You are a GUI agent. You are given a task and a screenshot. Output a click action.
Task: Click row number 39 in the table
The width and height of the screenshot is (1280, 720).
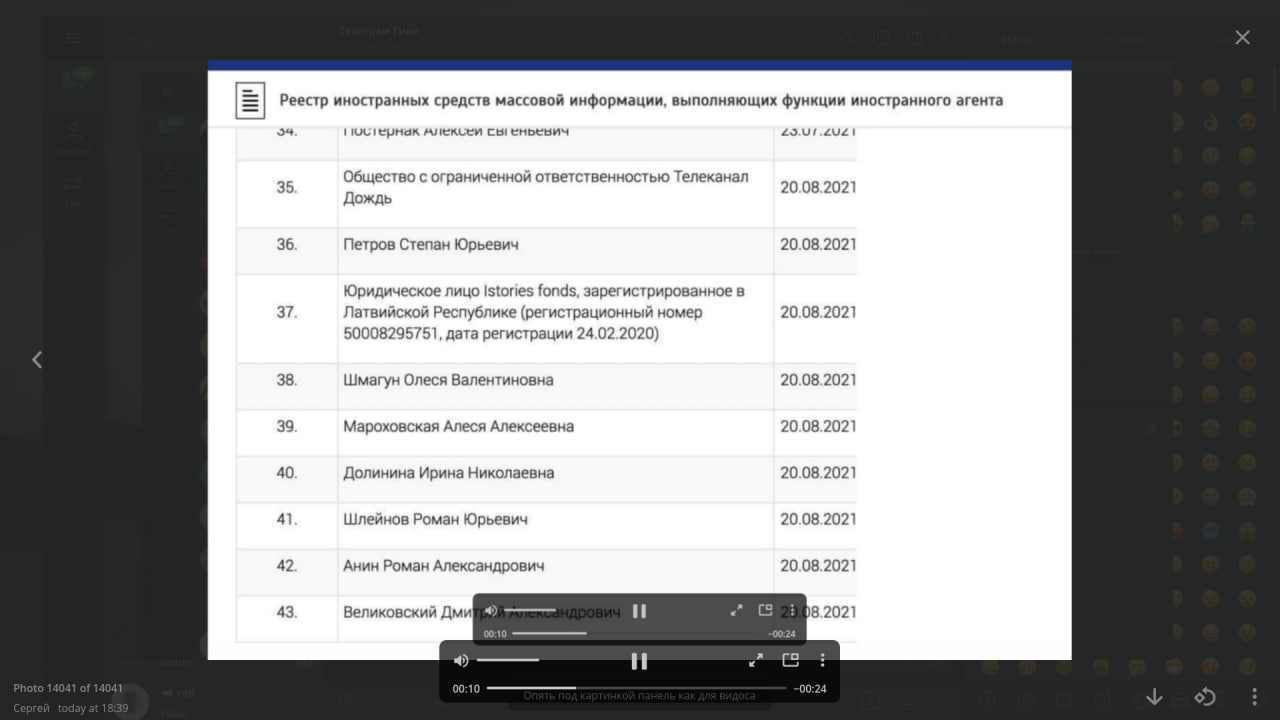(x=287, y=426)
